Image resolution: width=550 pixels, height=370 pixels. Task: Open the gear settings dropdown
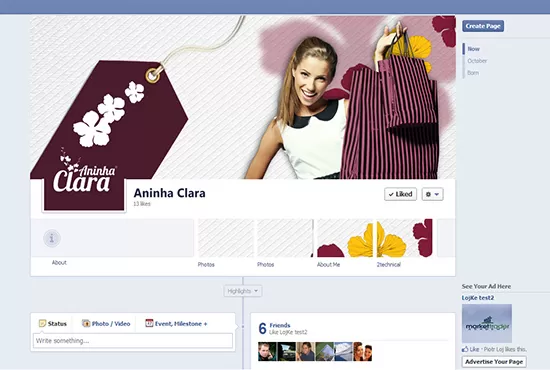pos(432,194)
